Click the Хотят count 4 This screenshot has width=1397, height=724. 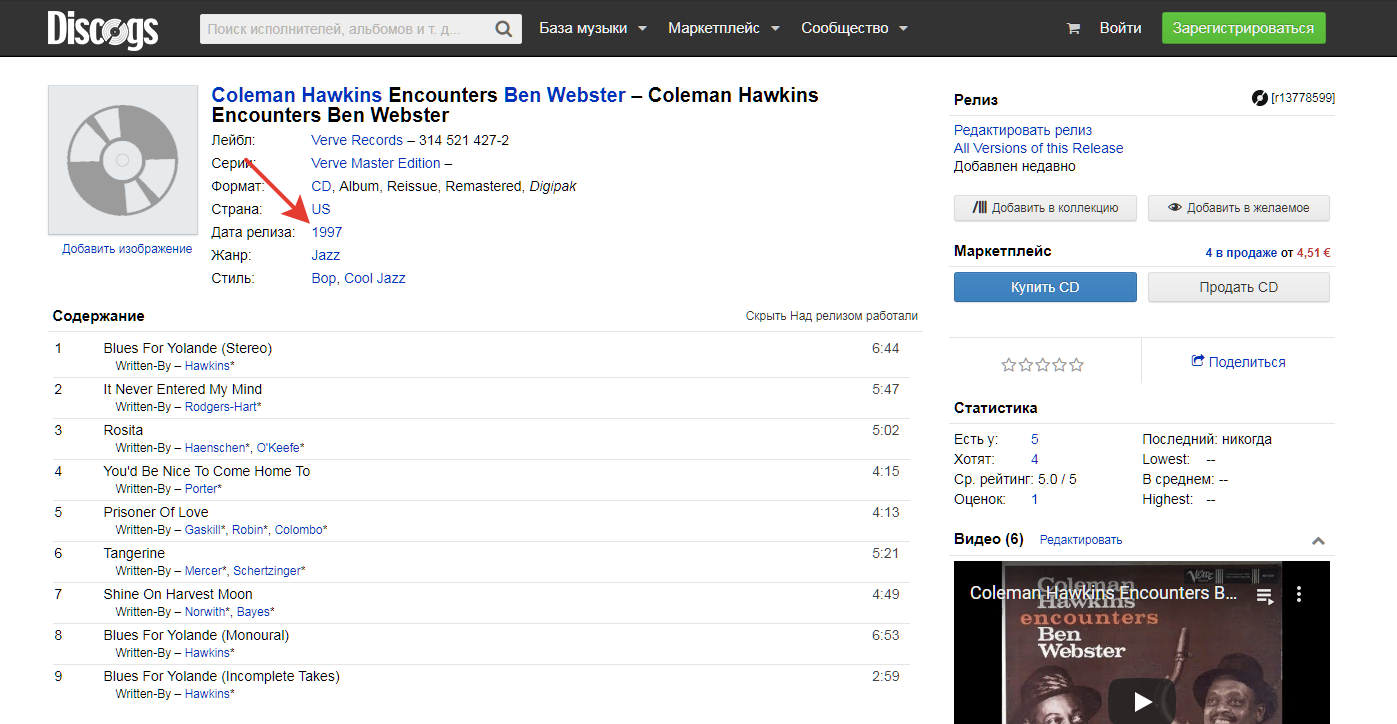[x=1035, y=459]
